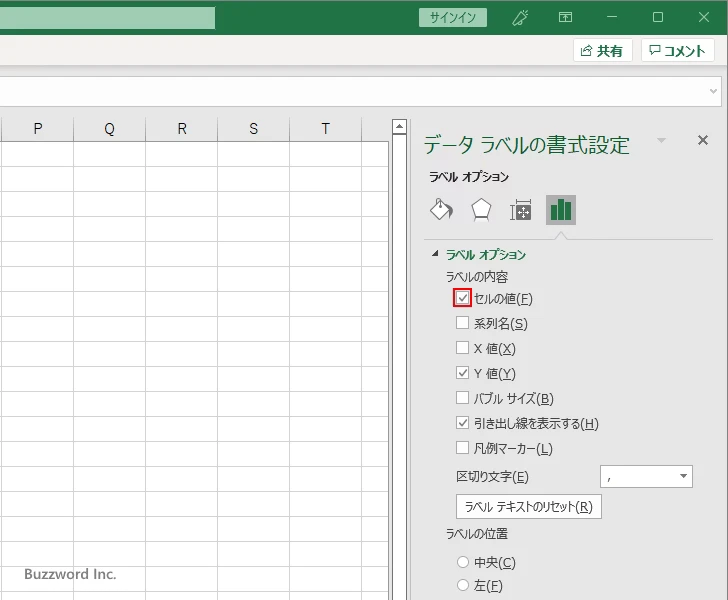Enable the 系列名 checkbox
The image size is (728, 600).
click(462, 323)
